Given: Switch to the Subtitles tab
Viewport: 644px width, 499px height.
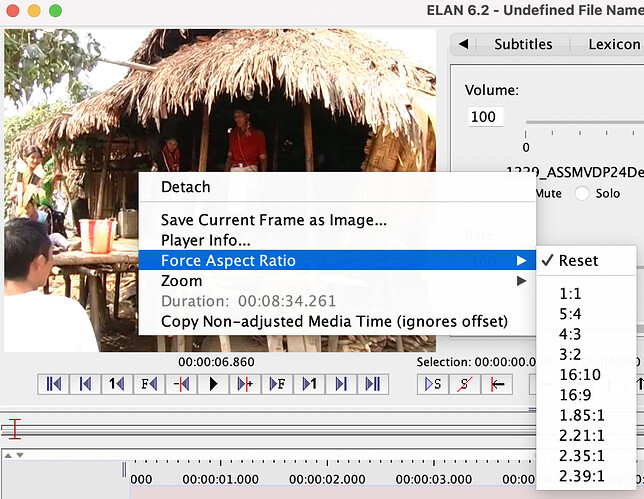Looking at the screenshot, I should (522, 44).
